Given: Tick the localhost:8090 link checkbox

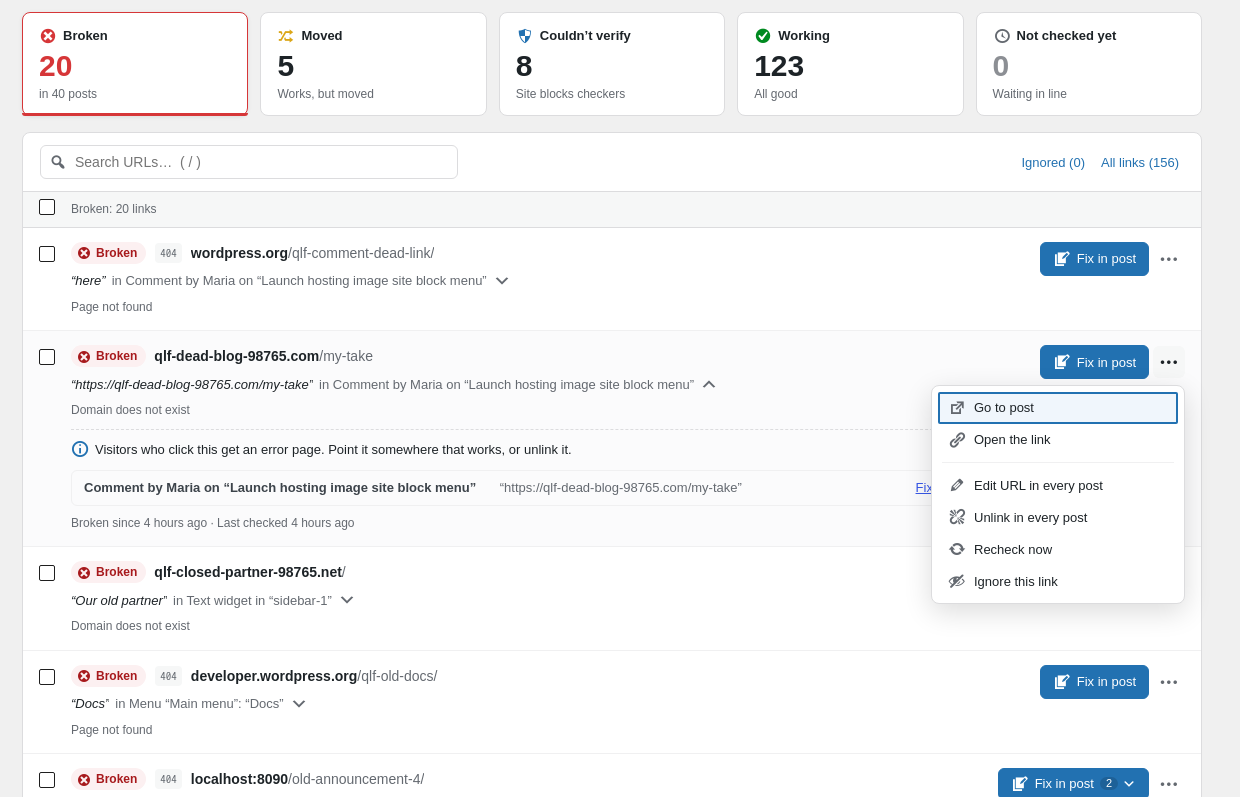Looking at the screenshot, I should [x=47, y=780].
